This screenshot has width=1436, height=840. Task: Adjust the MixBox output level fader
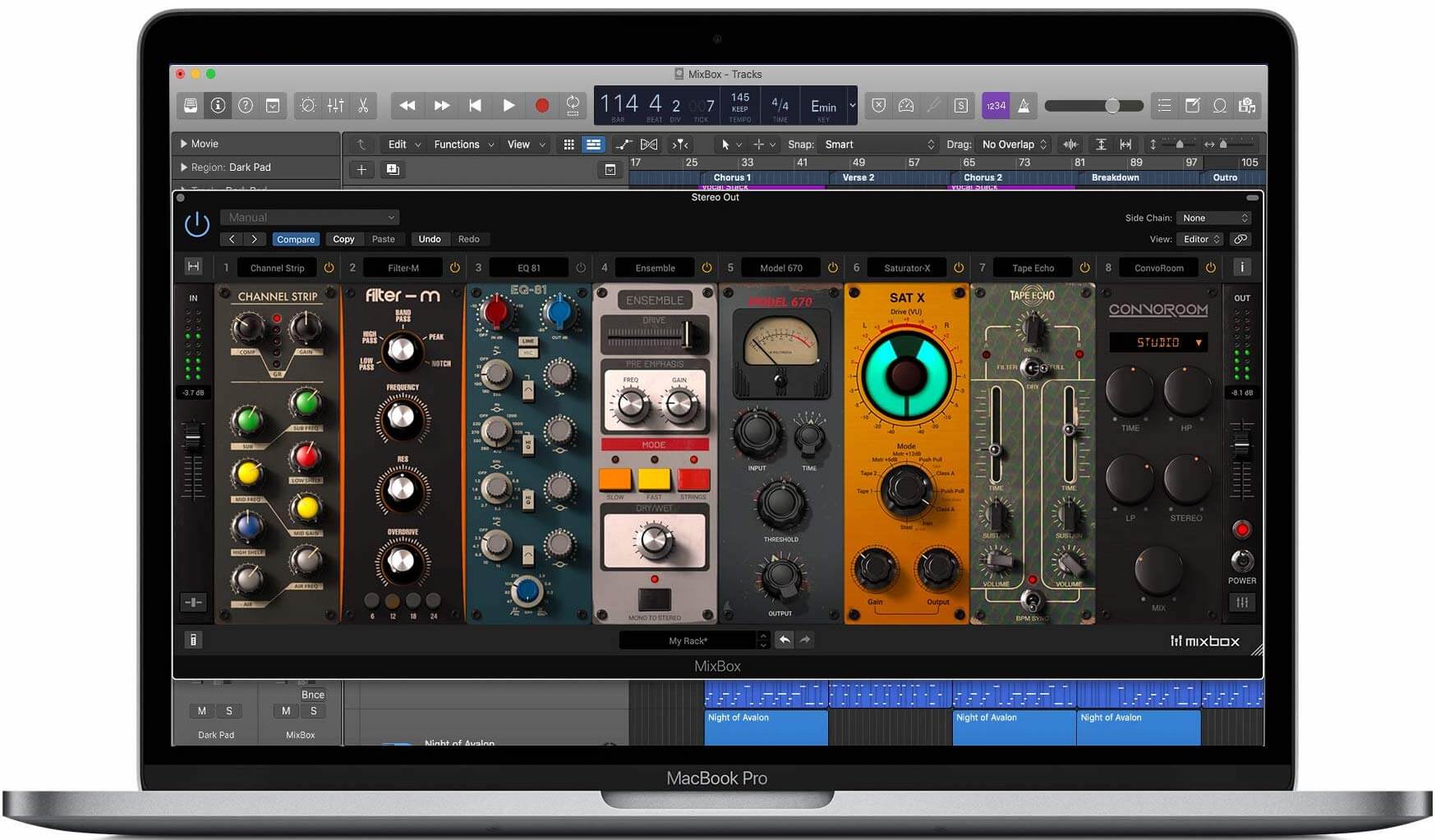click(x=1241, y=446)
